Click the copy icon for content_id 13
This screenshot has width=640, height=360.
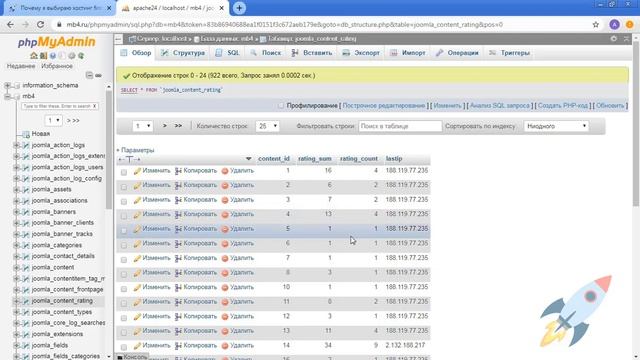(178, 331)
